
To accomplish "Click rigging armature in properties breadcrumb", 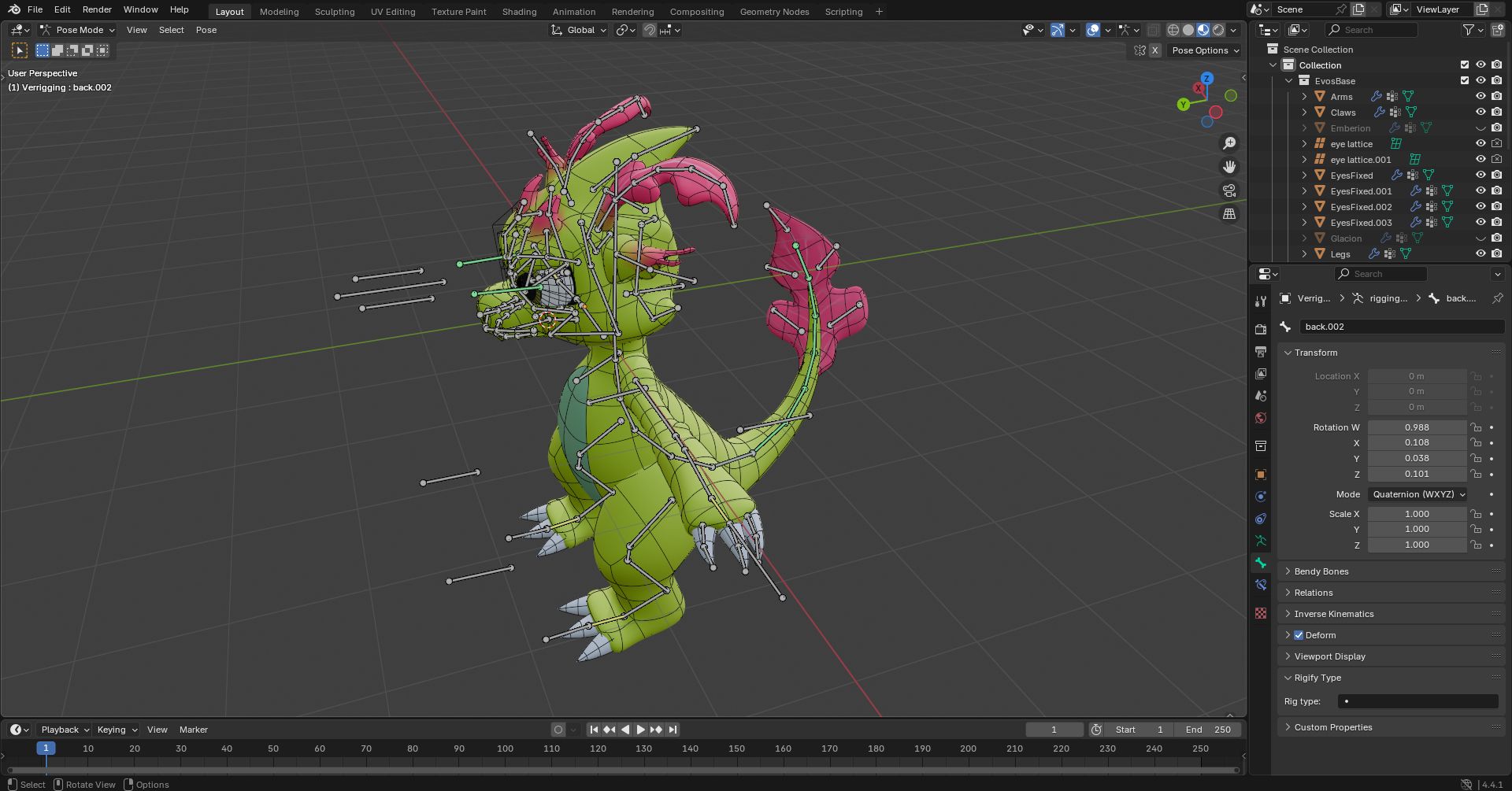I will click(x=1380, y=298).
